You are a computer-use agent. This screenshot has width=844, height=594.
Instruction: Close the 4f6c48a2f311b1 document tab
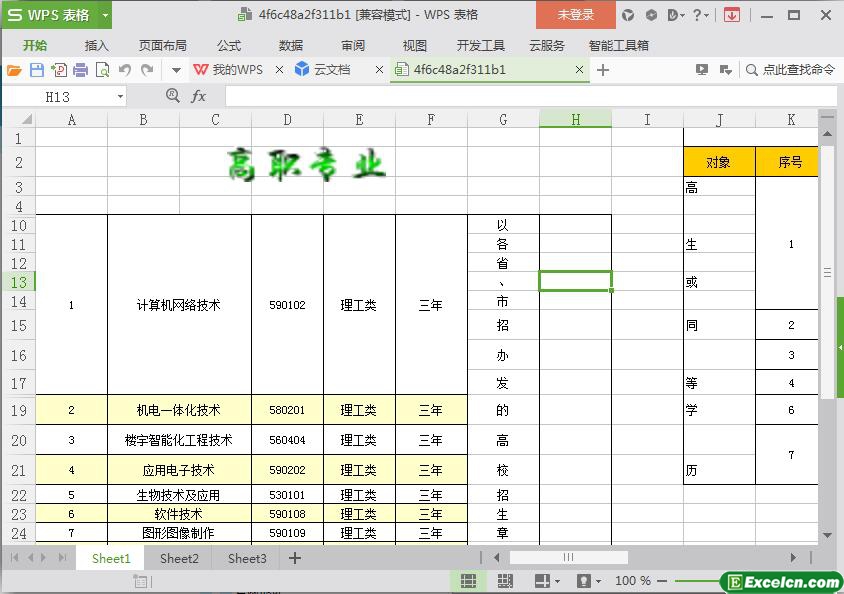(579, 70)
